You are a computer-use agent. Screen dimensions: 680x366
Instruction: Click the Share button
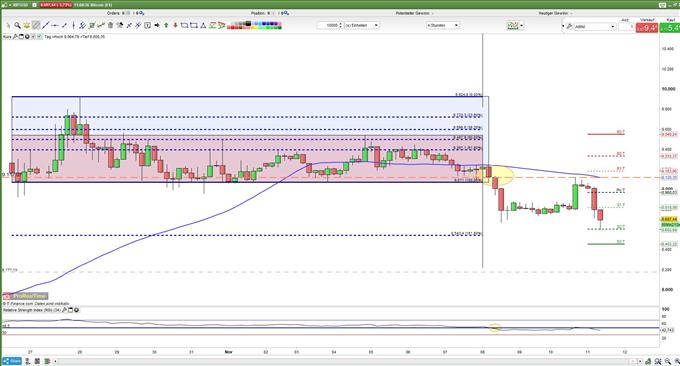(x=11, y=361)
